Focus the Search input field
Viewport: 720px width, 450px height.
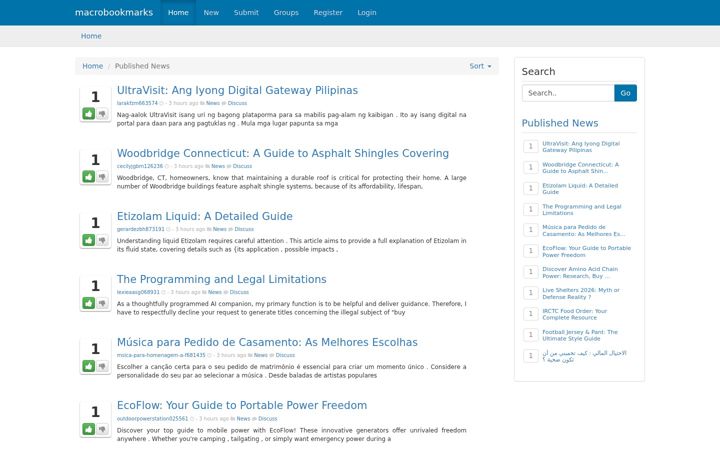[568, 93]
